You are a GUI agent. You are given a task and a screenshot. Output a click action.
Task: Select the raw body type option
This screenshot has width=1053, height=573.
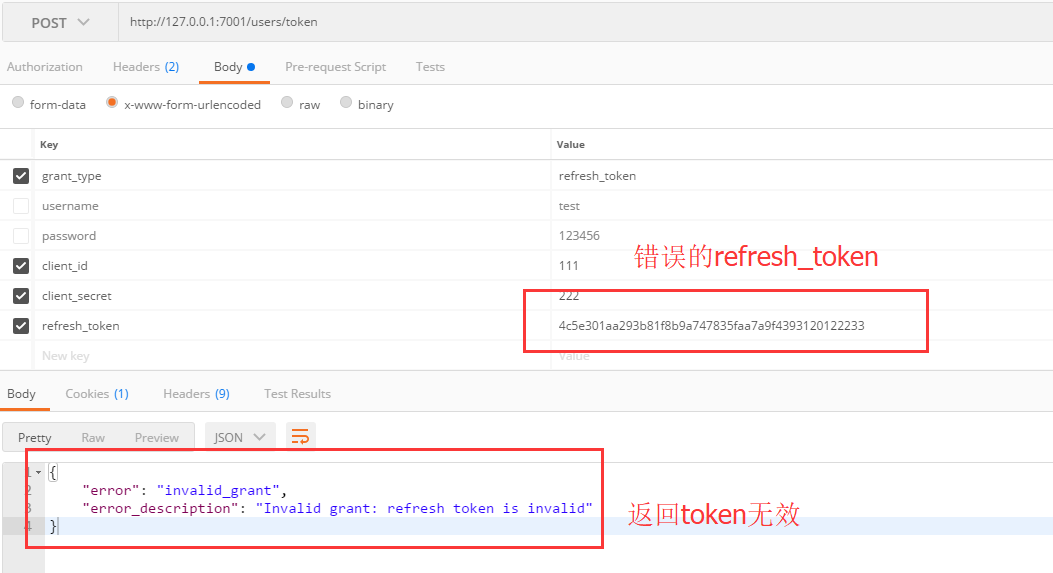click(287, 103)
